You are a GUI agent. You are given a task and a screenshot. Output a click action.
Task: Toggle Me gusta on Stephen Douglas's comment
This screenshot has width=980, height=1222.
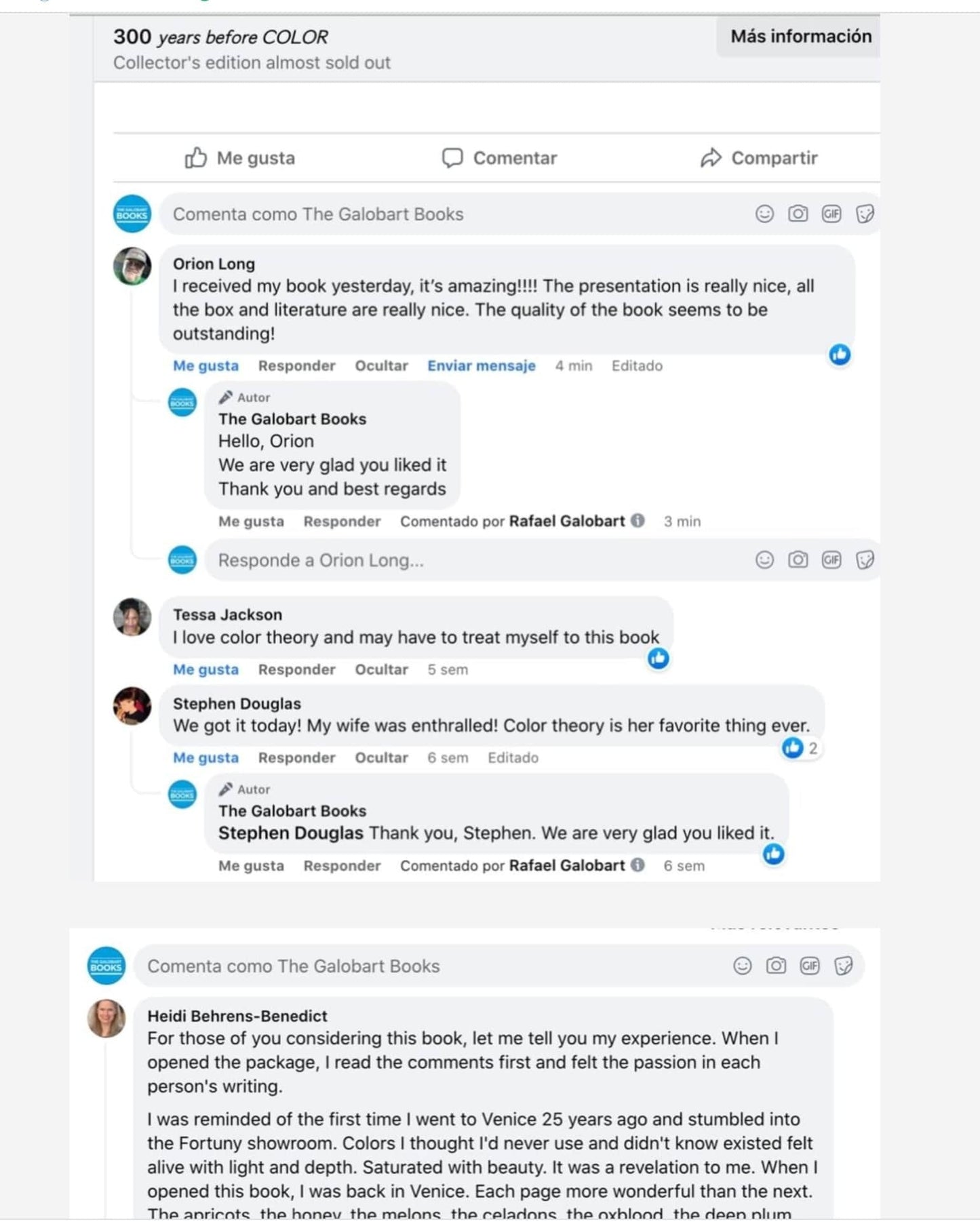(205, 758)
